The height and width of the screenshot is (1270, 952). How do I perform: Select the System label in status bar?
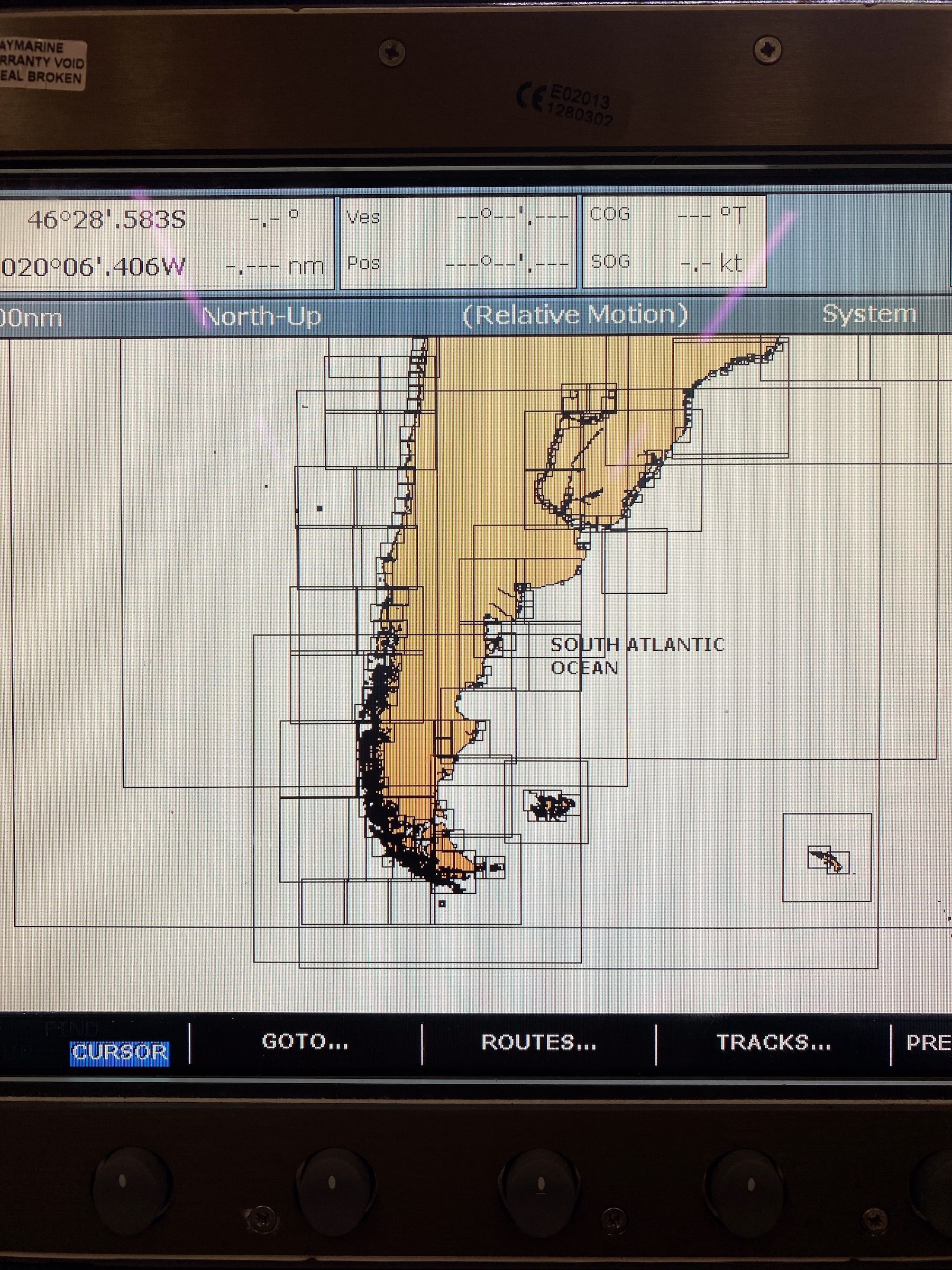(x=869, y=314)
